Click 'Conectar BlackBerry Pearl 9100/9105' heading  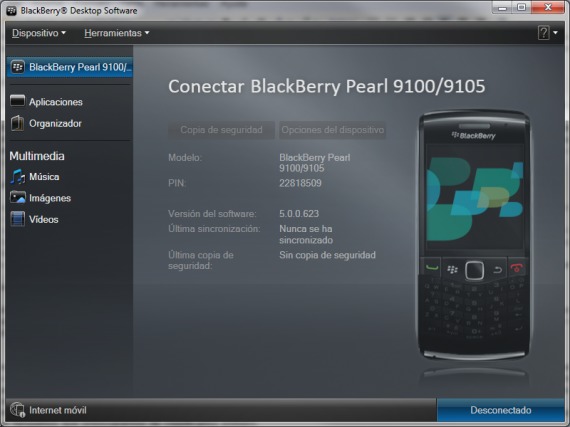(x=326, y=86)
